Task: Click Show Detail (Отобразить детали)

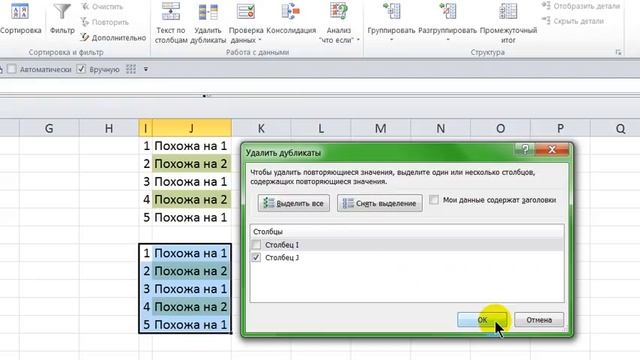Action: [580, 6]
